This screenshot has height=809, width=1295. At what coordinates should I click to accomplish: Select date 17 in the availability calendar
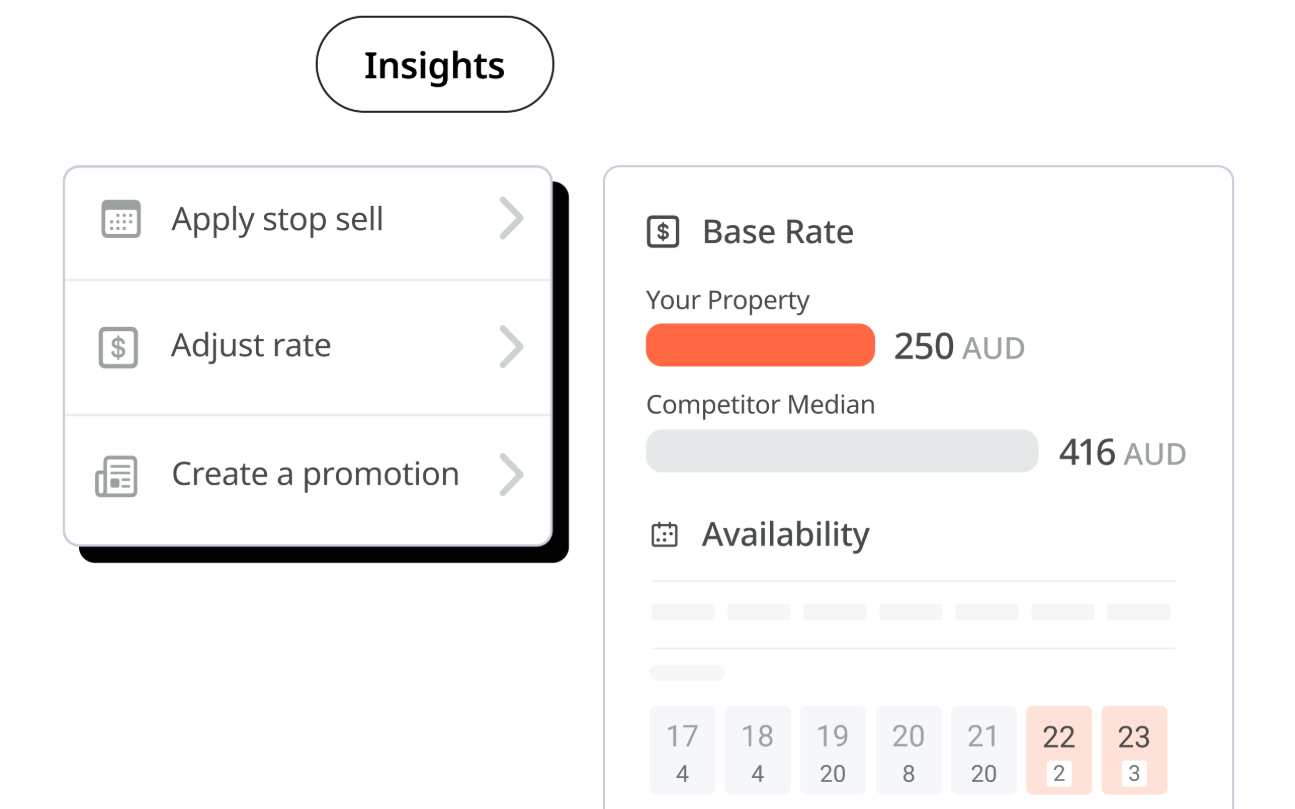(x=682, y=751)
